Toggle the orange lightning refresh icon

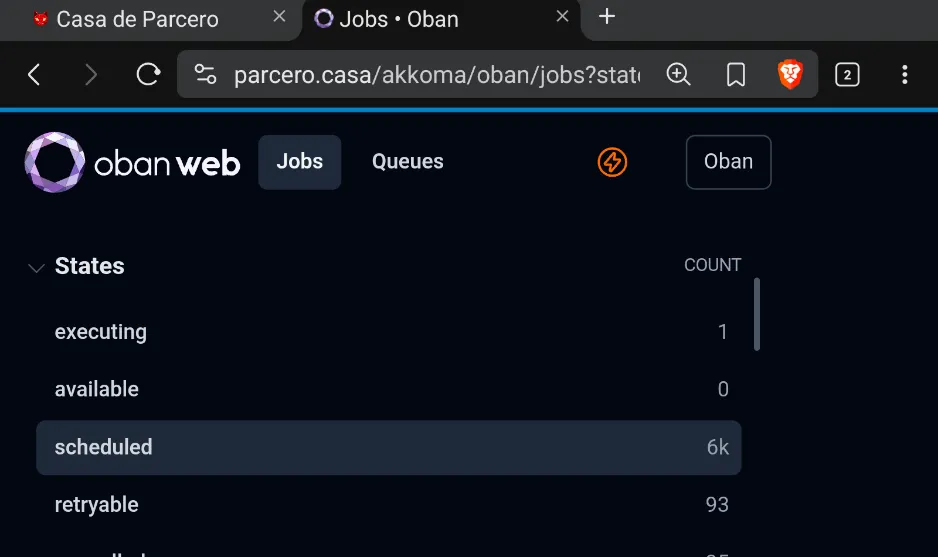coord(612,162)
